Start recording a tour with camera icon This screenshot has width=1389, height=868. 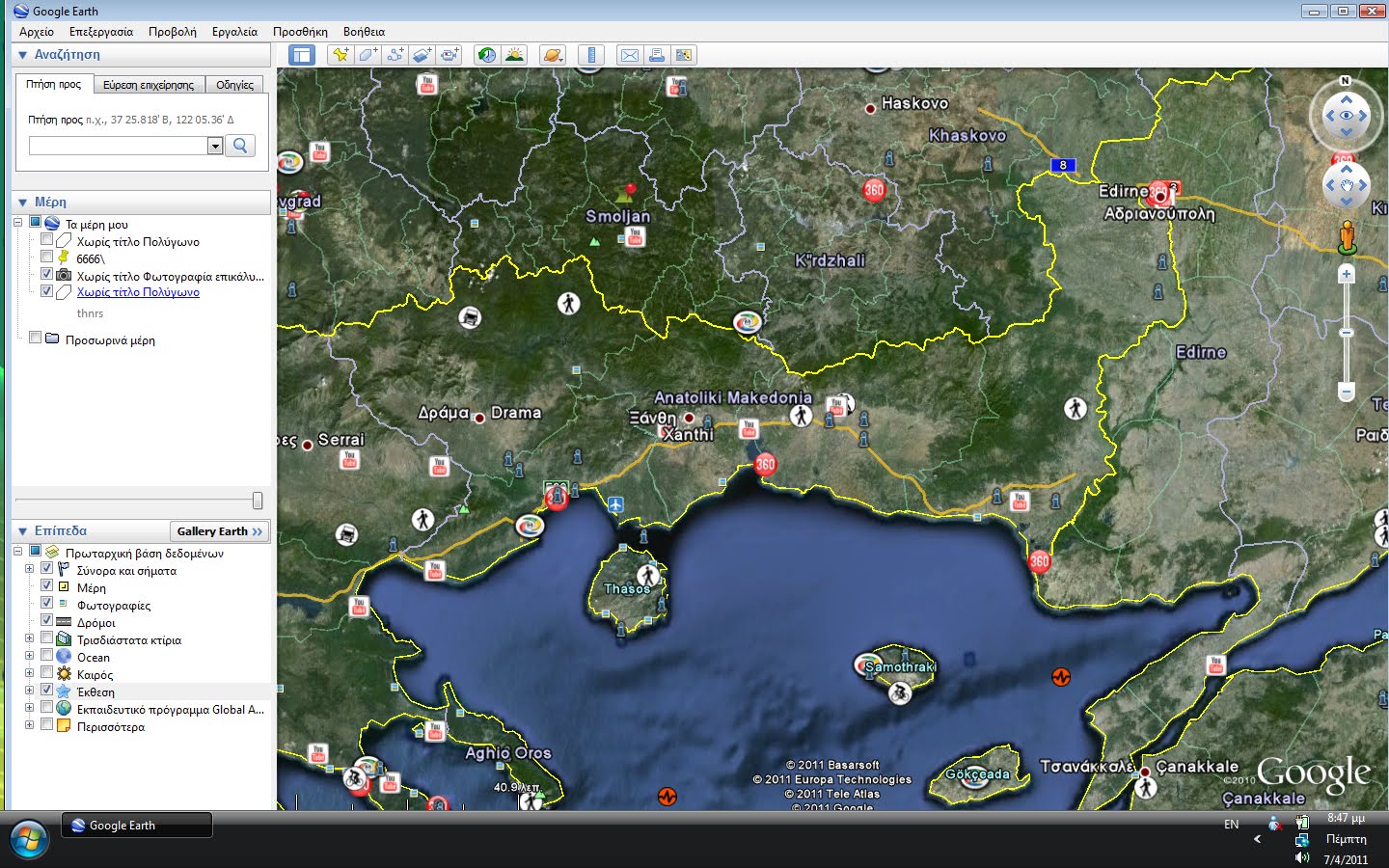[449, 55]
